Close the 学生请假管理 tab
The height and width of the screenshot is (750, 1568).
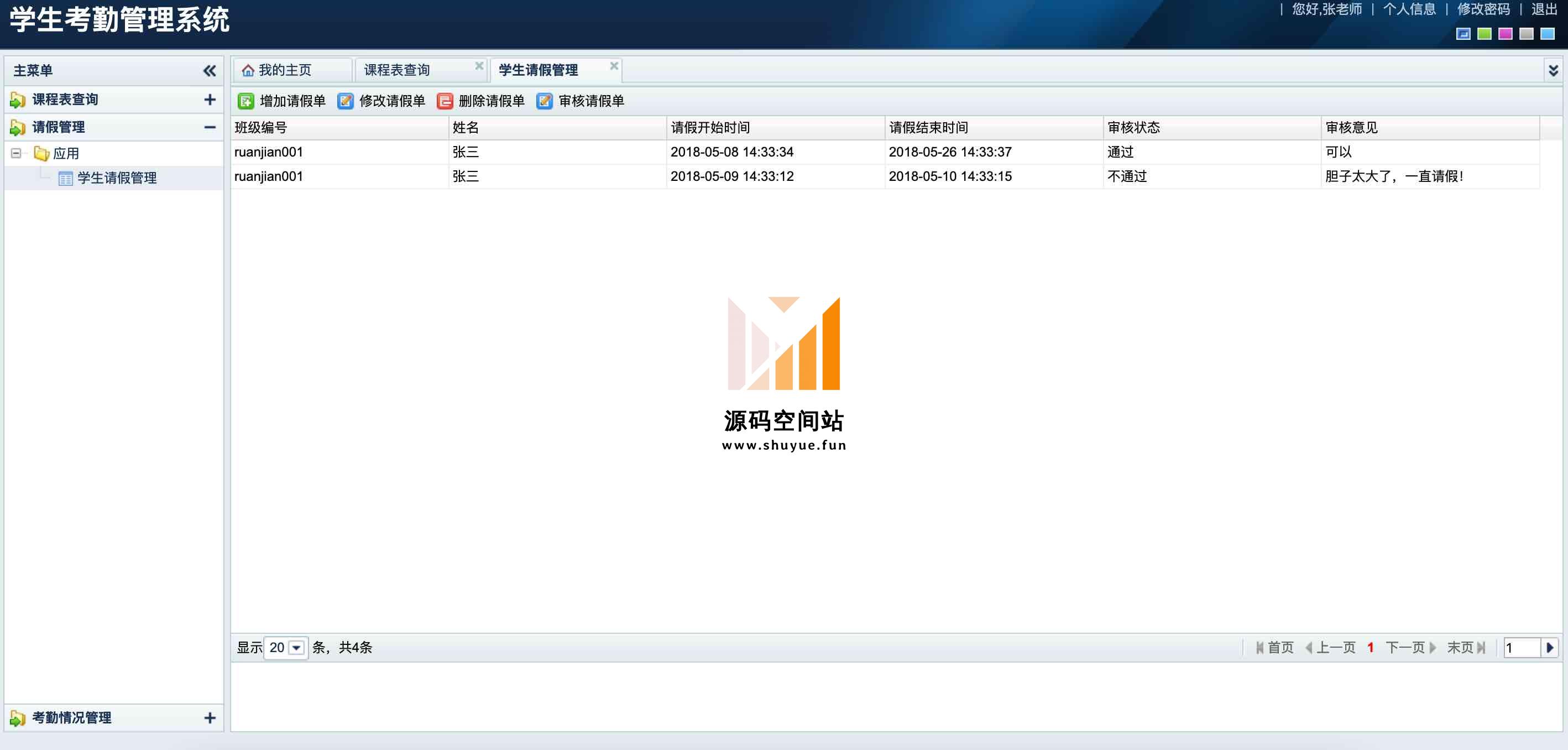point(614,65)
